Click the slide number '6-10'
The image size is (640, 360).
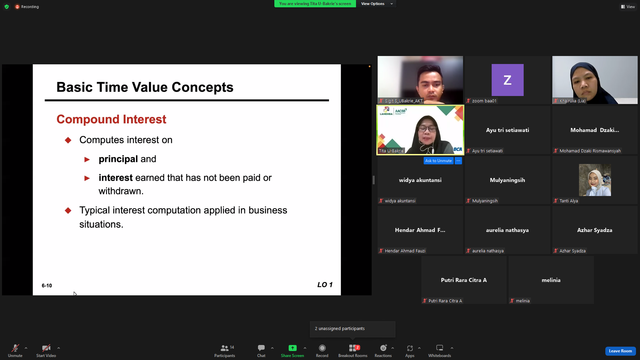pyautogui.click(x=47, y=286)
